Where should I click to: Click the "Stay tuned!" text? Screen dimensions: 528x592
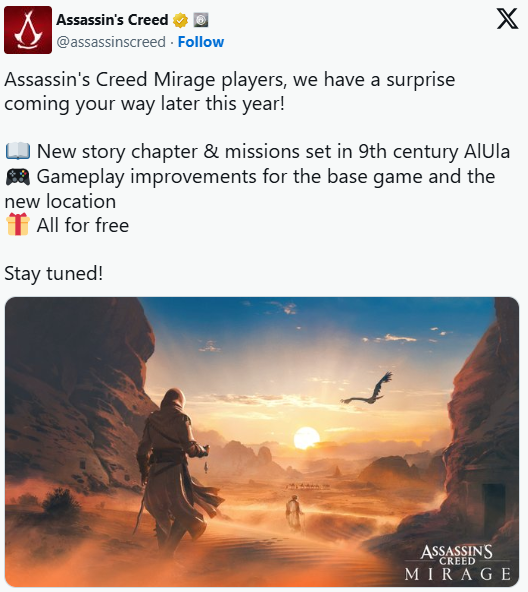coord(54,273)
